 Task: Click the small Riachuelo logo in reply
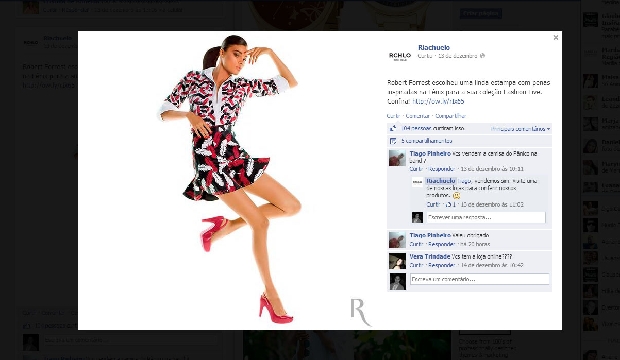(x=417, y=182)
